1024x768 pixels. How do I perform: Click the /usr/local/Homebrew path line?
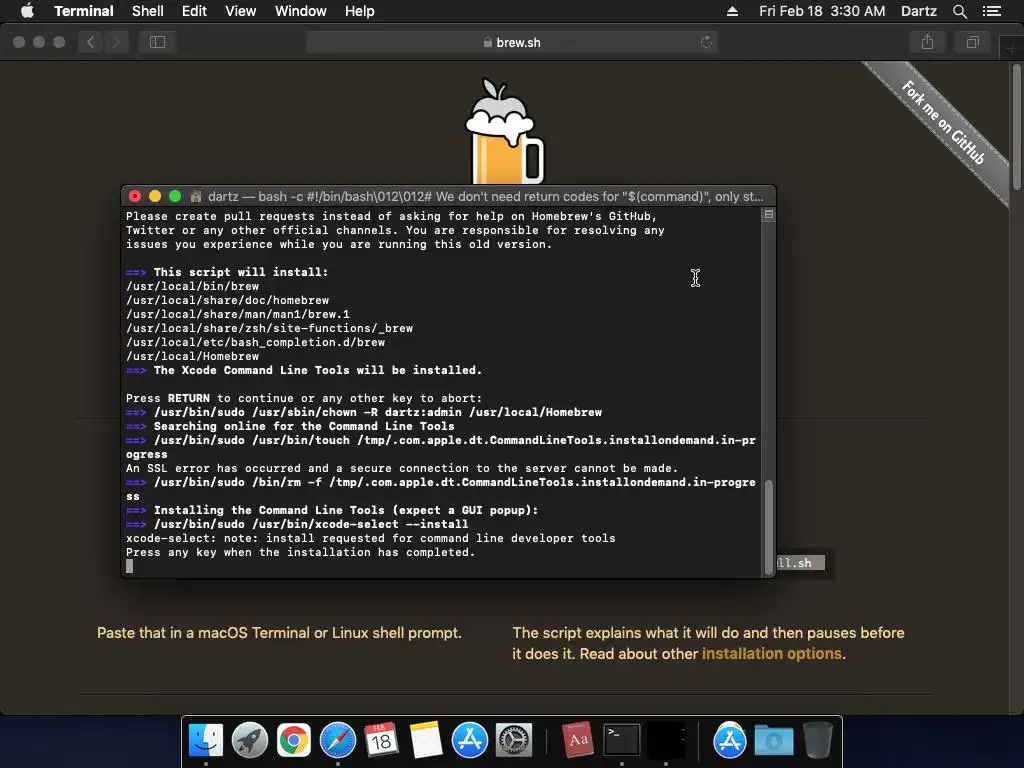click(192, 356)
